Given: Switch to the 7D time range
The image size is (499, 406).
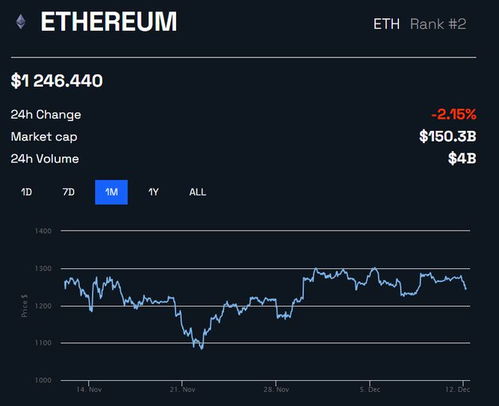Looking at the screenshot, I should (x=69, y=192).
